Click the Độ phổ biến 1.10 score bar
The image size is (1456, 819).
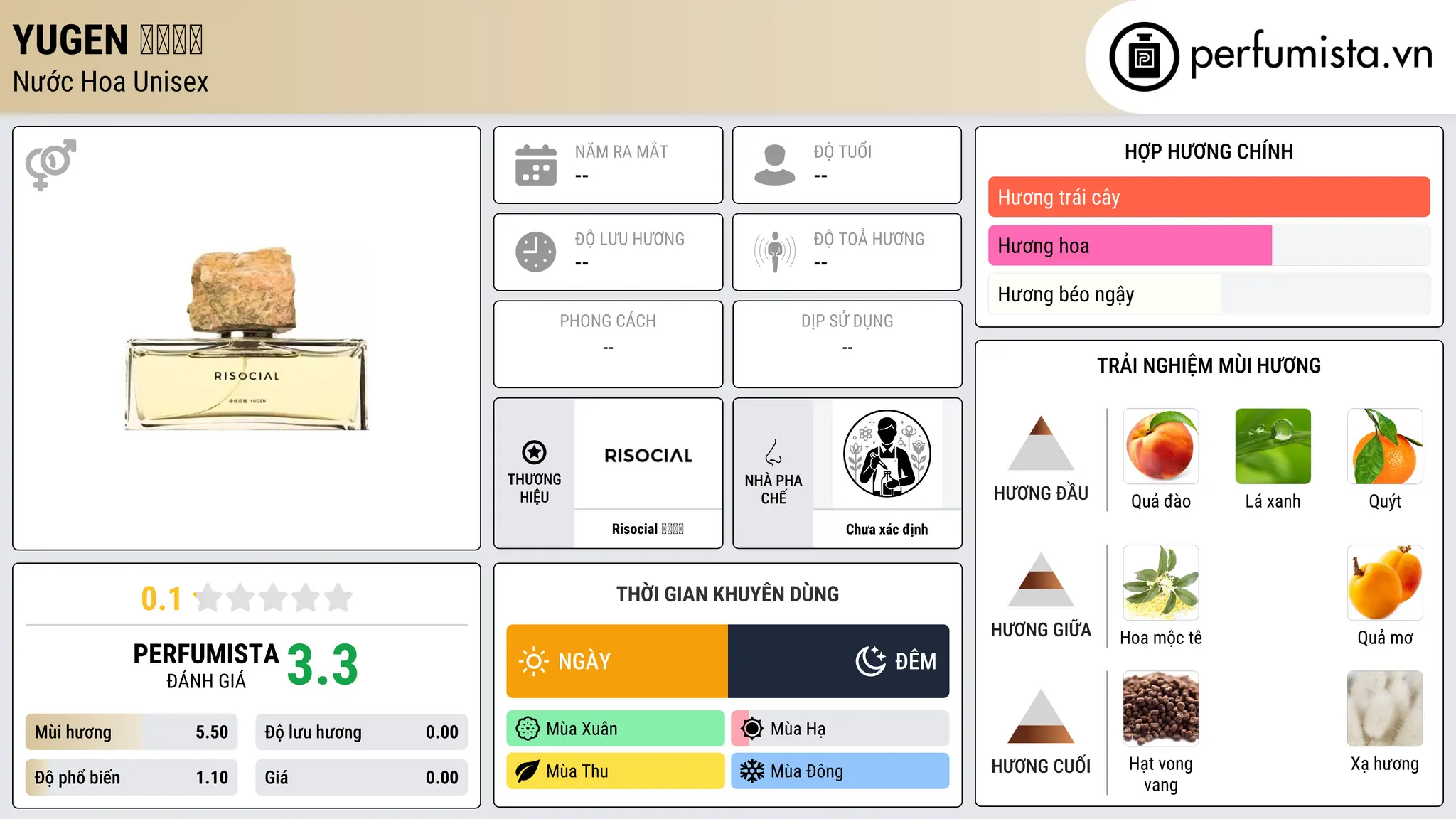click(x=132, y=778)
